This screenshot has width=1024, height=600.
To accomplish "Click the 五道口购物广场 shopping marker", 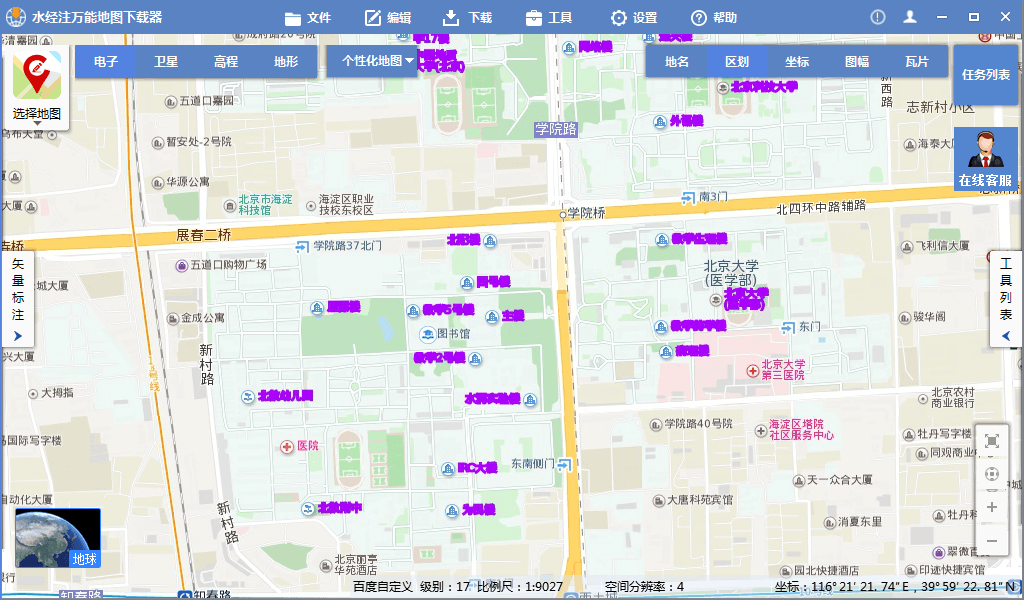I will (x=182, y=266).
